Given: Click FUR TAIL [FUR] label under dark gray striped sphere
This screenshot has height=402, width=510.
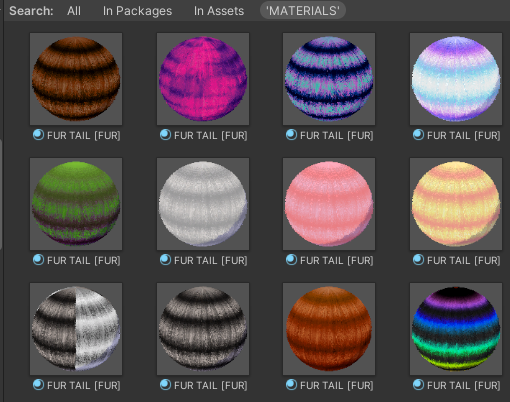Looking at the screenshot, I should (x=211, y=386).
